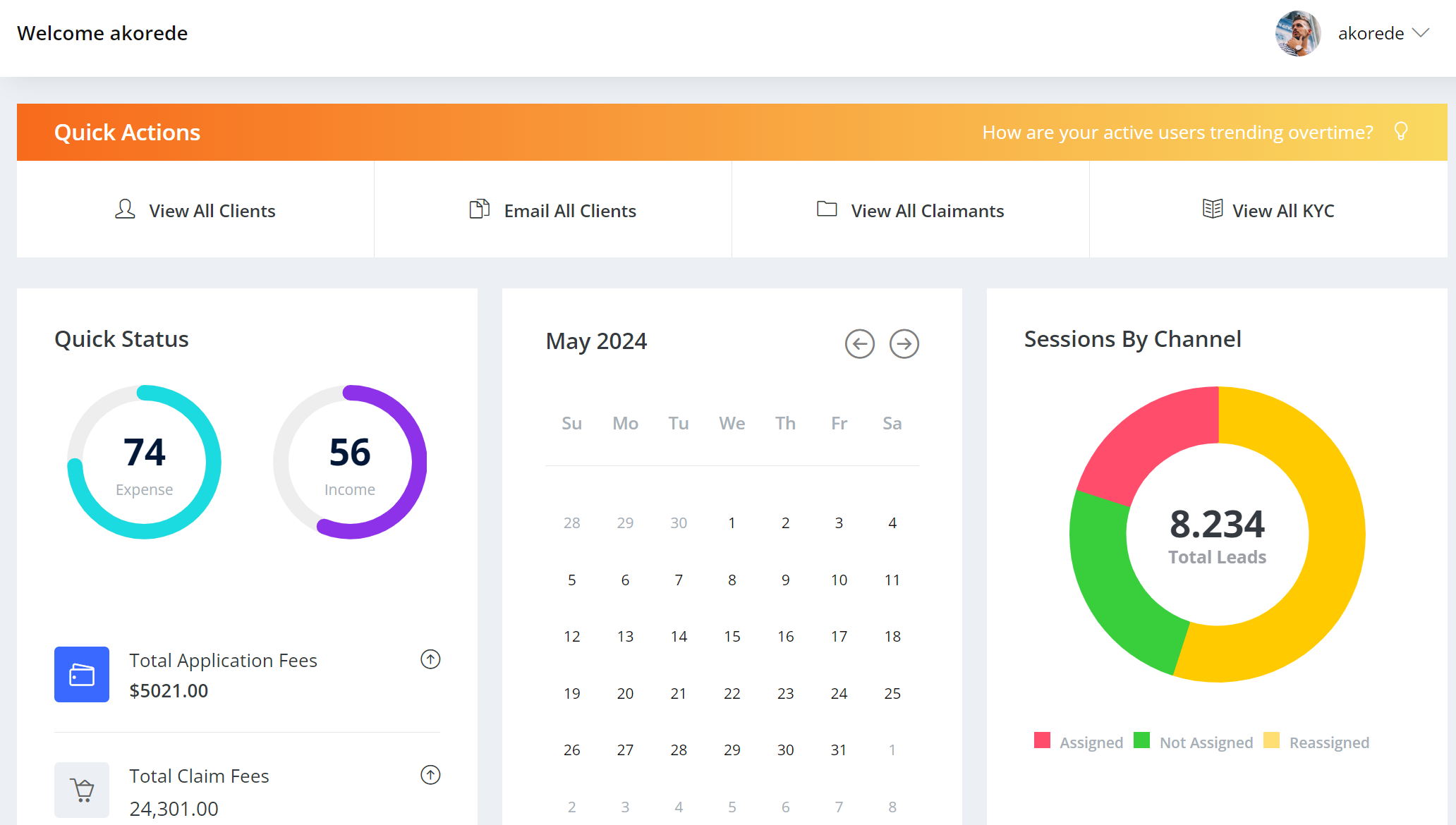Click the lightbulb tip icon
The height and width of the screenshot is (825, 1456).
tap(1401, 132)
